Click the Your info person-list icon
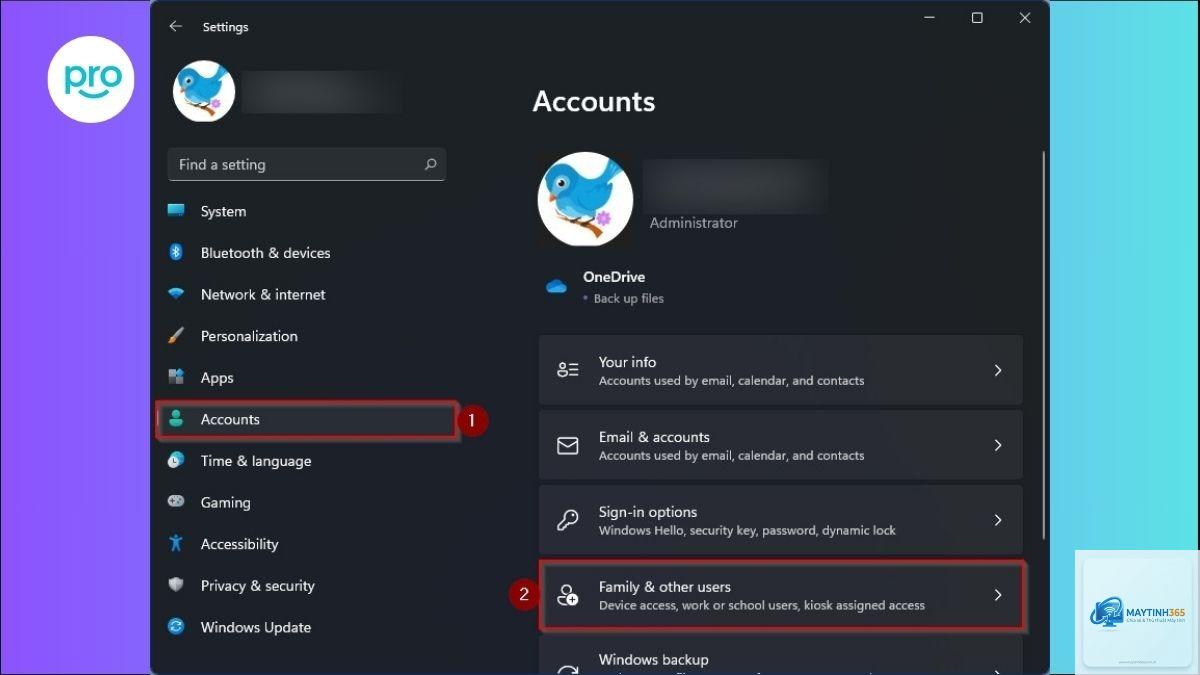 tap(568, 370)
